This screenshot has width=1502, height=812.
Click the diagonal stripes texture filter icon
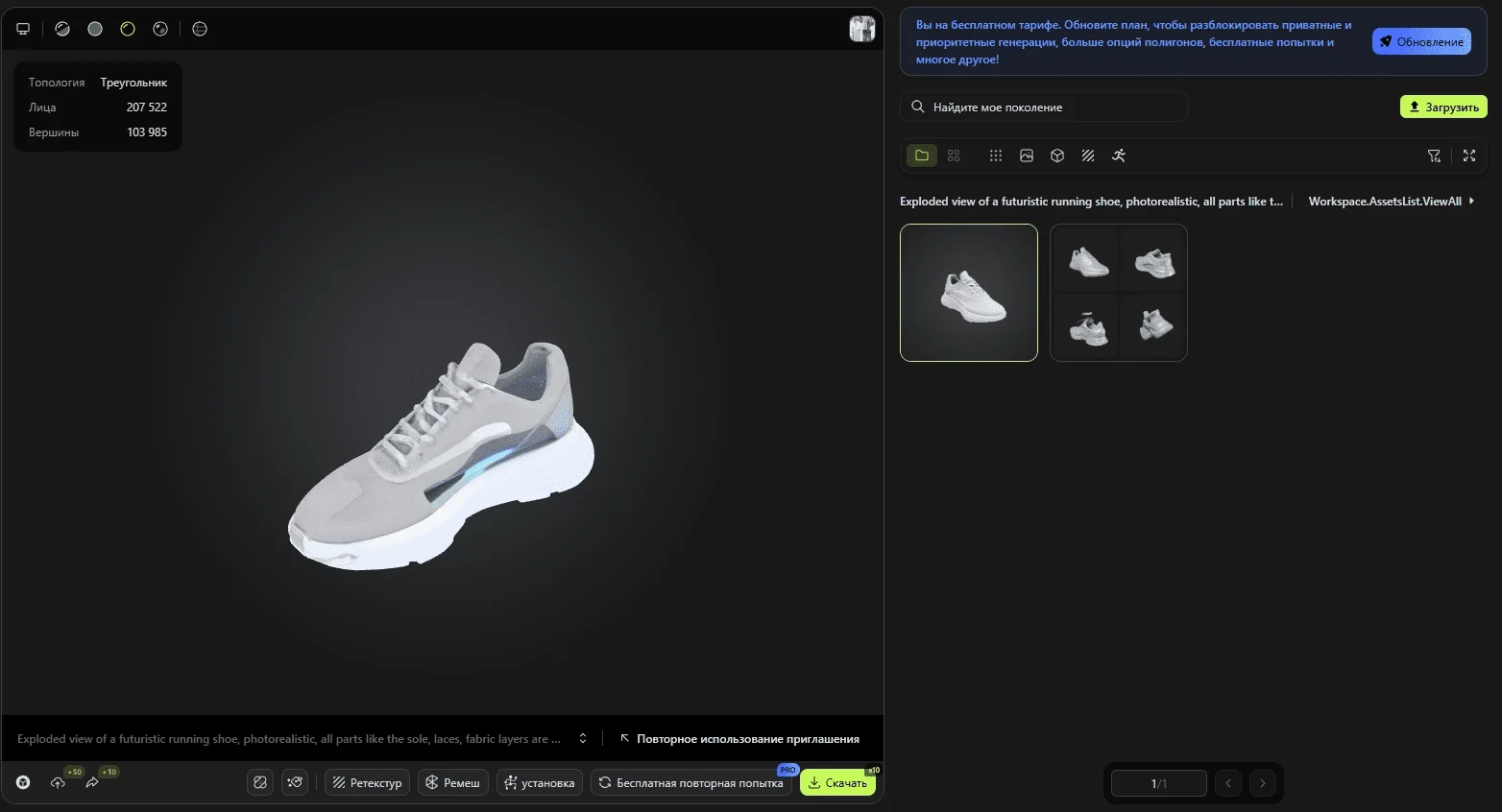click(x=1088, y=155)
